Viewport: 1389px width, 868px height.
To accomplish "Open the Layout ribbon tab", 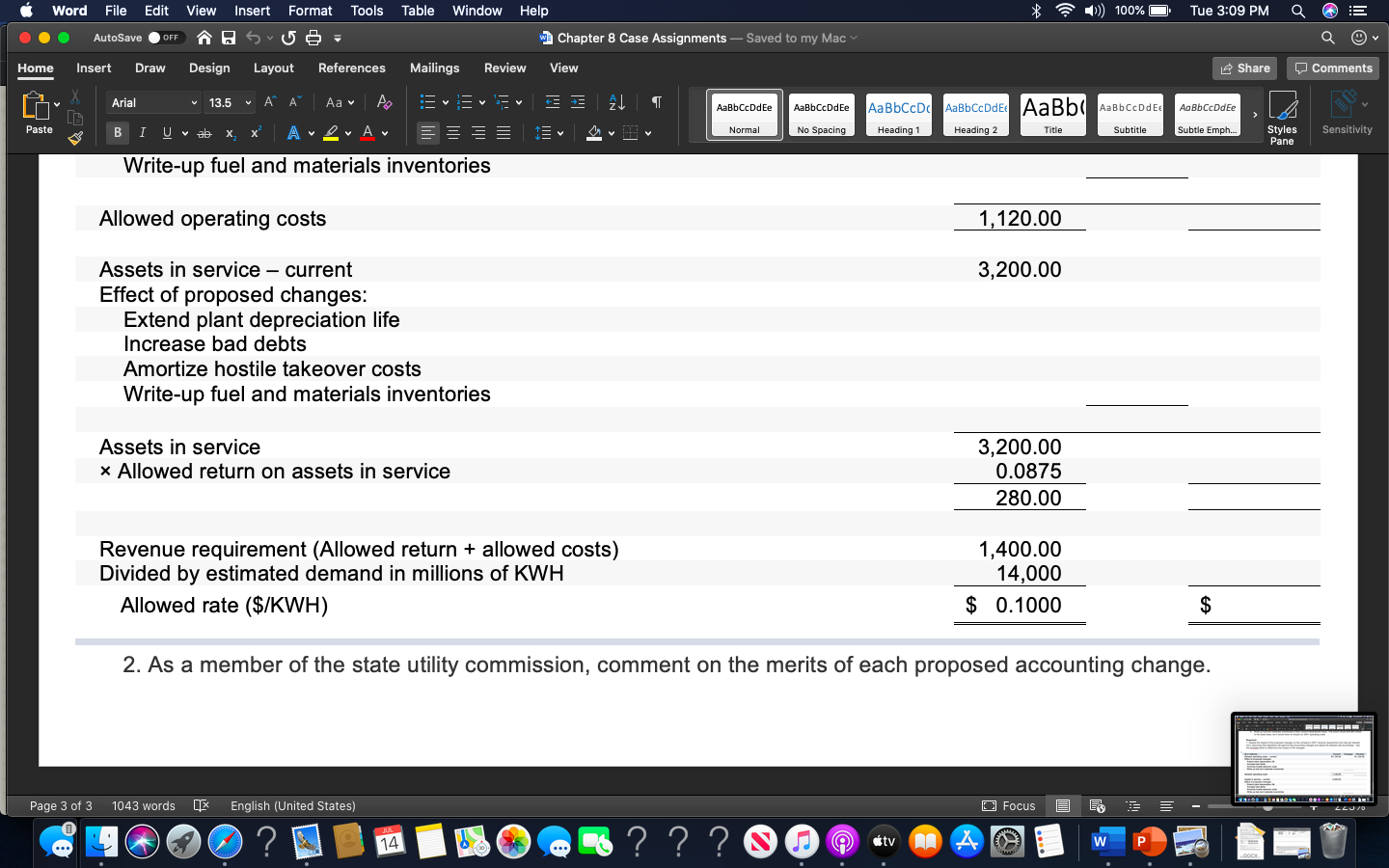I will tap(274, 68).
